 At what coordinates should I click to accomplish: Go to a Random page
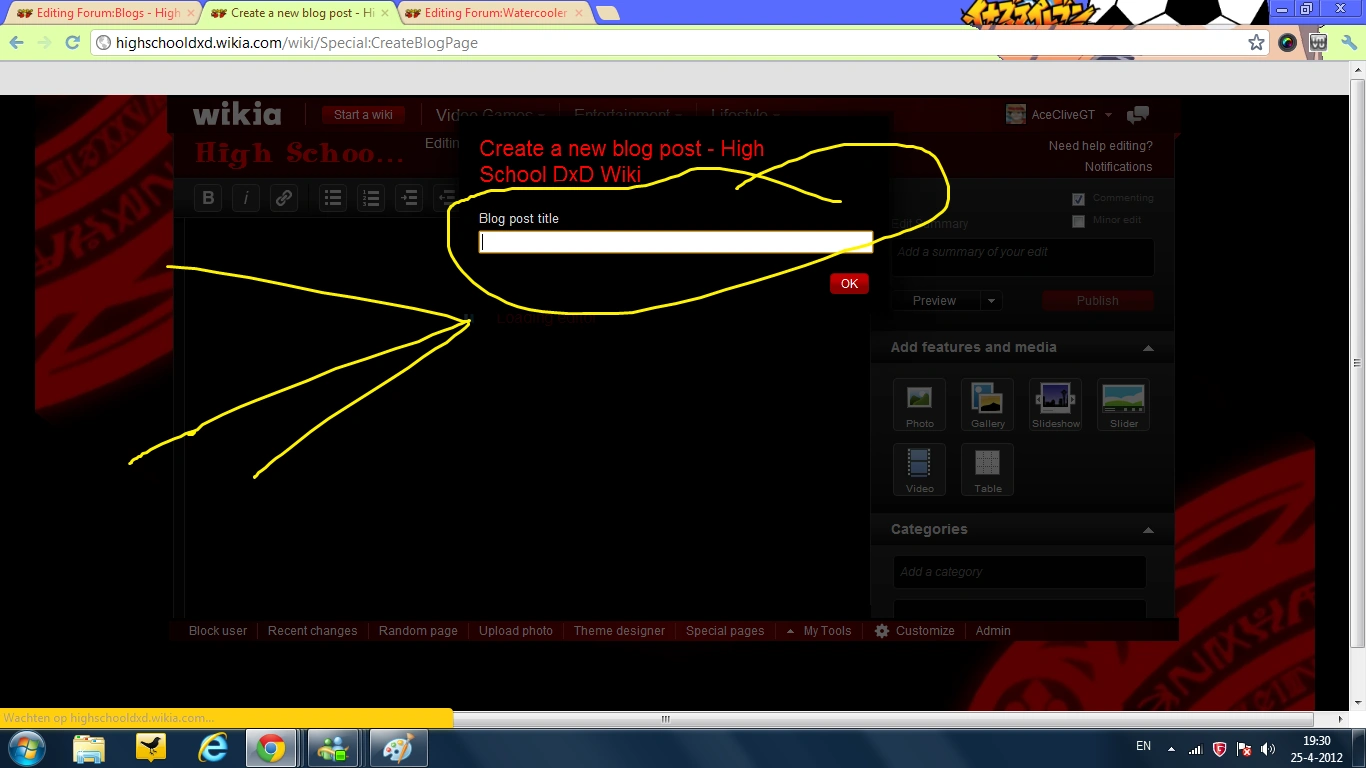(x=418, y=631)
